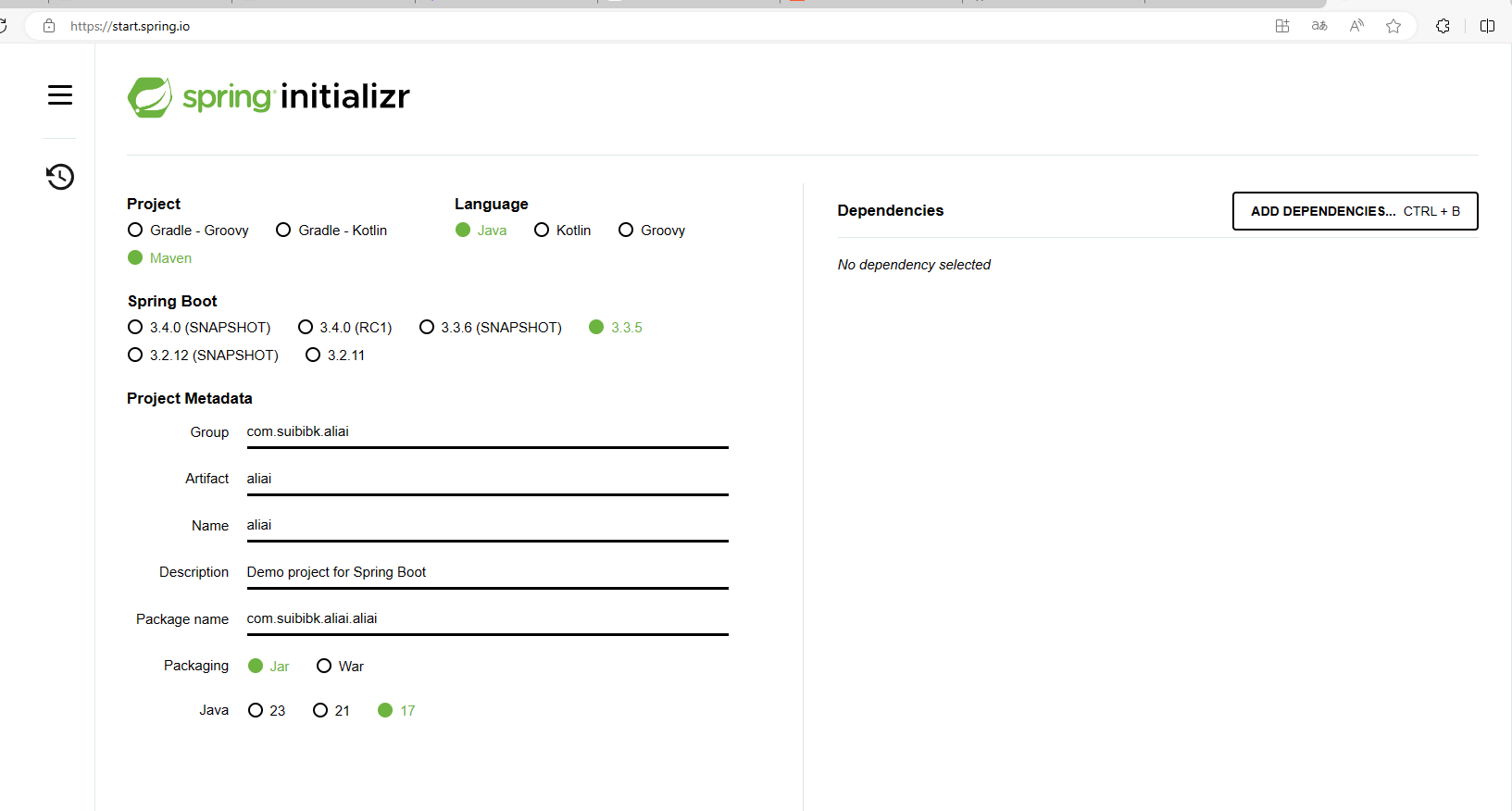The width and height of the screenshot is (1512, 811).
Task: Select War packaging
Action: [x=341, y=667]
